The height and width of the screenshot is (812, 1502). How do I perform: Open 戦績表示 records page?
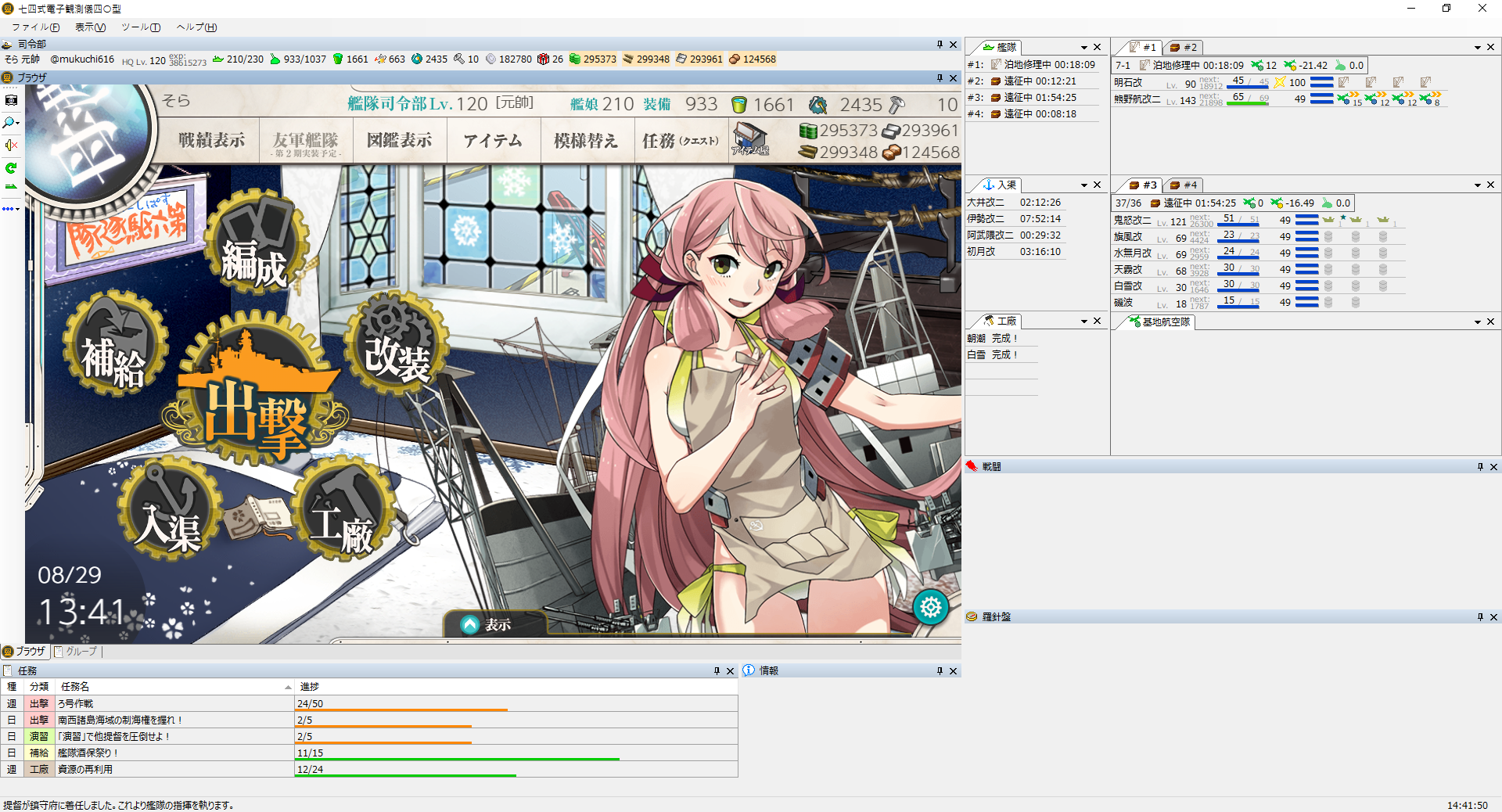[x=211, y=140]
